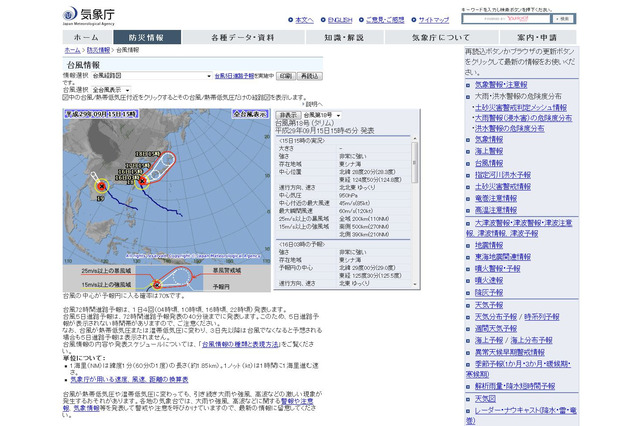Open sidebar link 土砂災害警戒判定メッシュ情報
640x426 pixels.
coord(521,107)
